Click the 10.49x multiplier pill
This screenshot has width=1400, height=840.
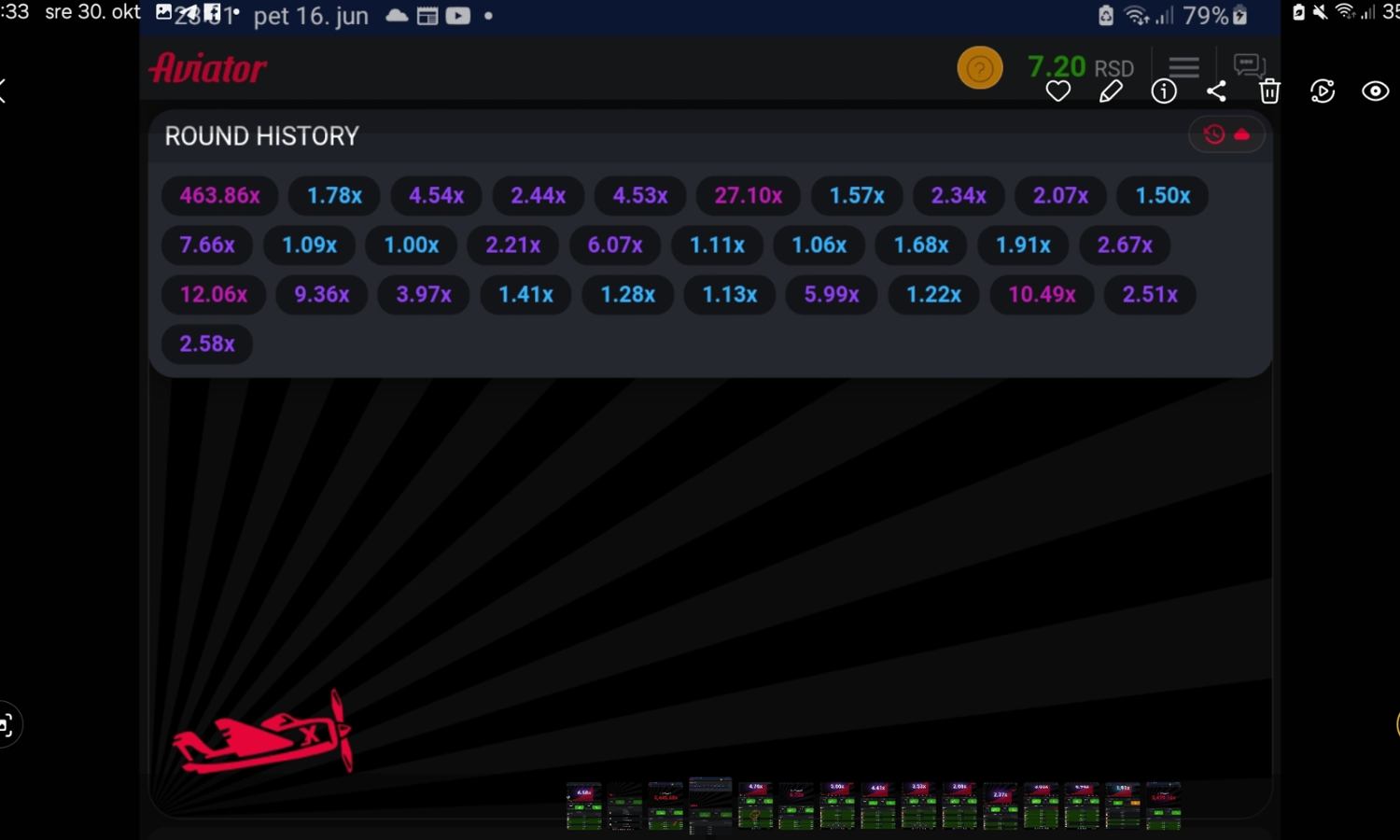pyautogui.click(x=1042, y=295)
